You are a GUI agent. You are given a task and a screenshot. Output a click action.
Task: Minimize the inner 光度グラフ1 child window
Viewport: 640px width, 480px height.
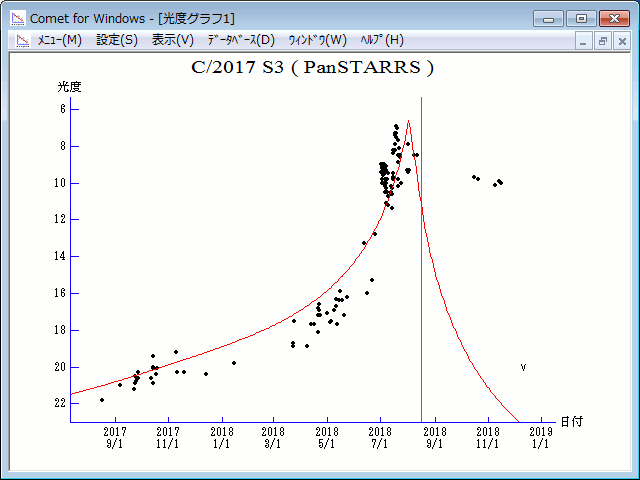(x=585, y=41)
